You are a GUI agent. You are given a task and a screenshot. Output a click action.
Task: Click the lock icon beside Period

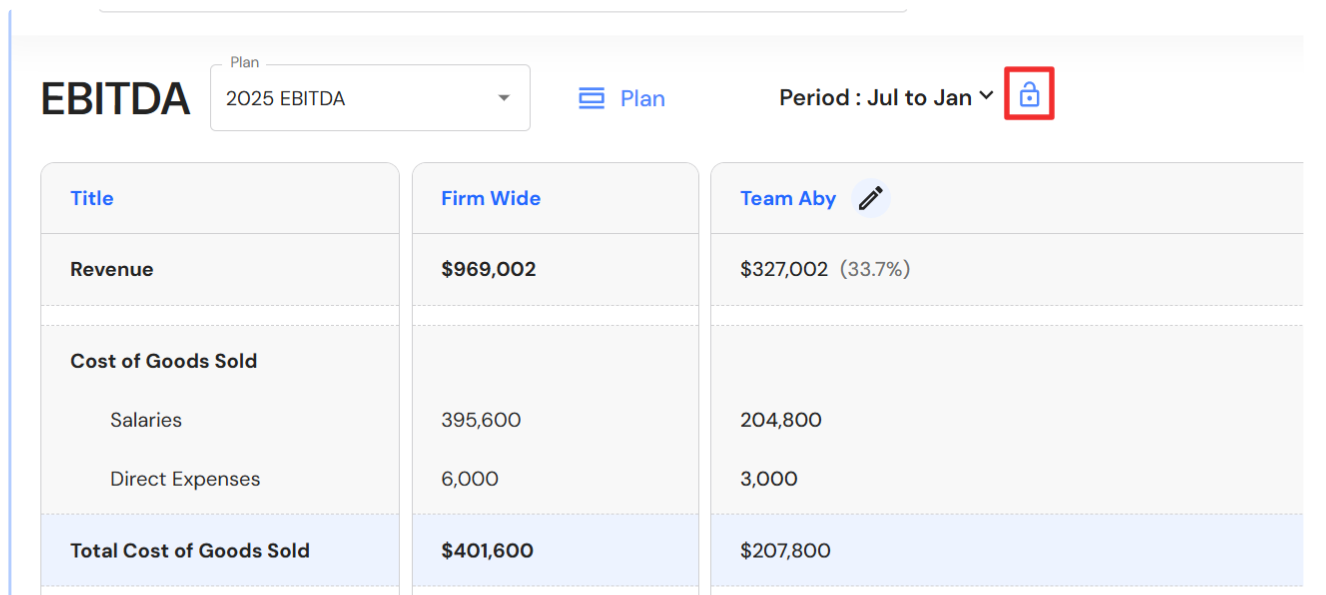(x=1029, y=95)
